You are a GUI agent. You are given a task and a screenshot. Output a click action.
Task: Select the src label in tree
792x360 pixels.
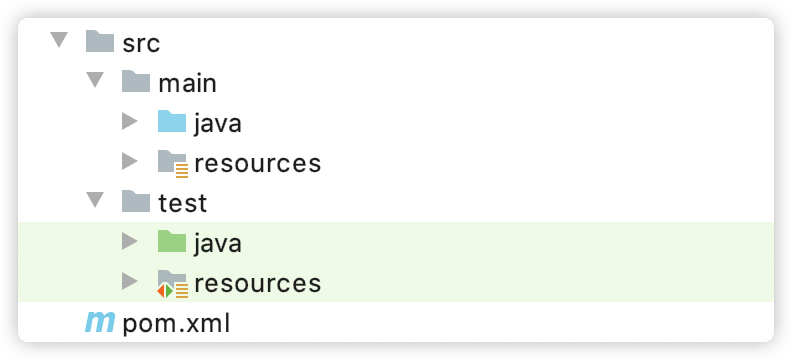click(x=141, y=43)
